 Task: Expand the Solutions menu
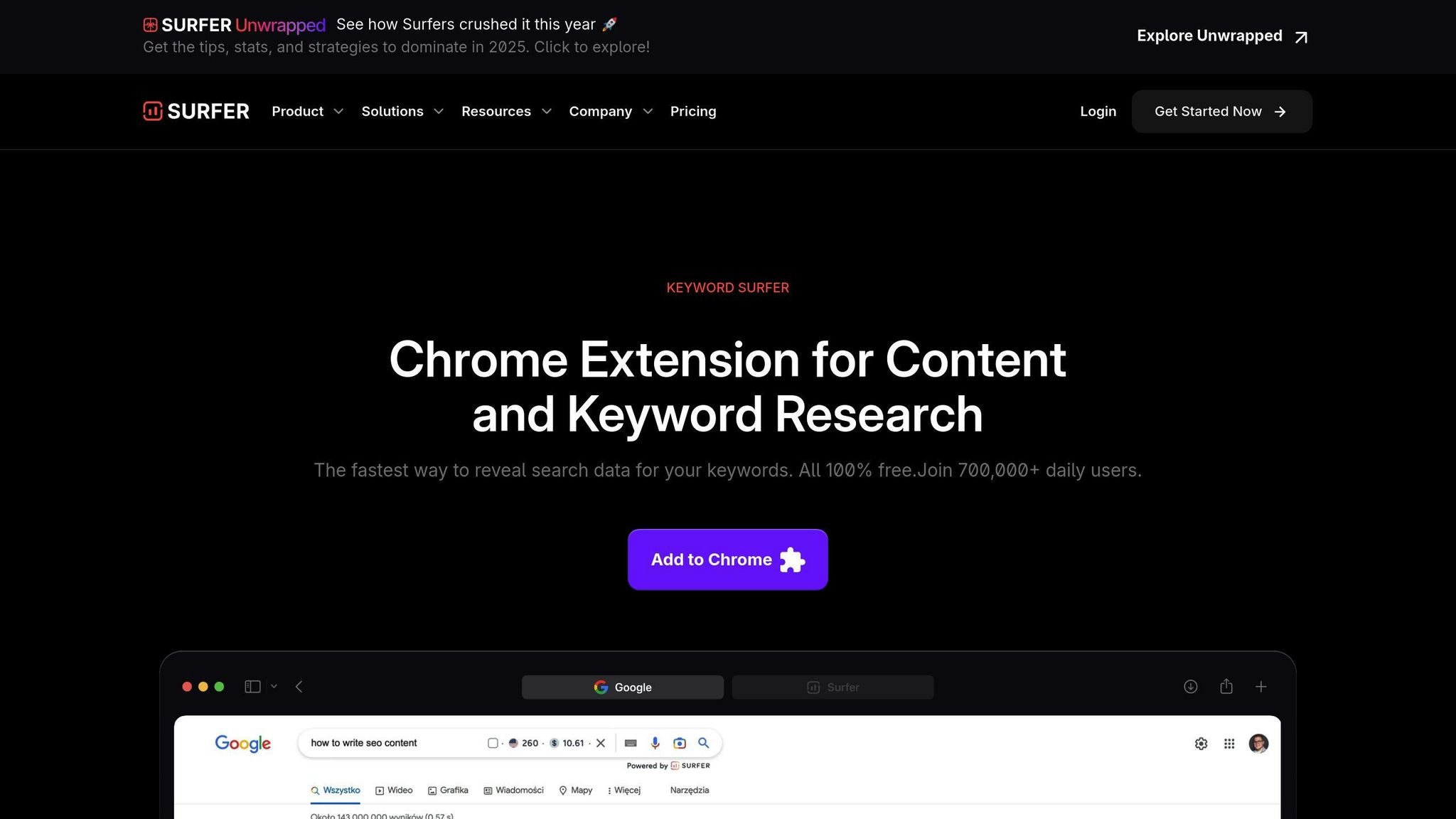[402, 112]
